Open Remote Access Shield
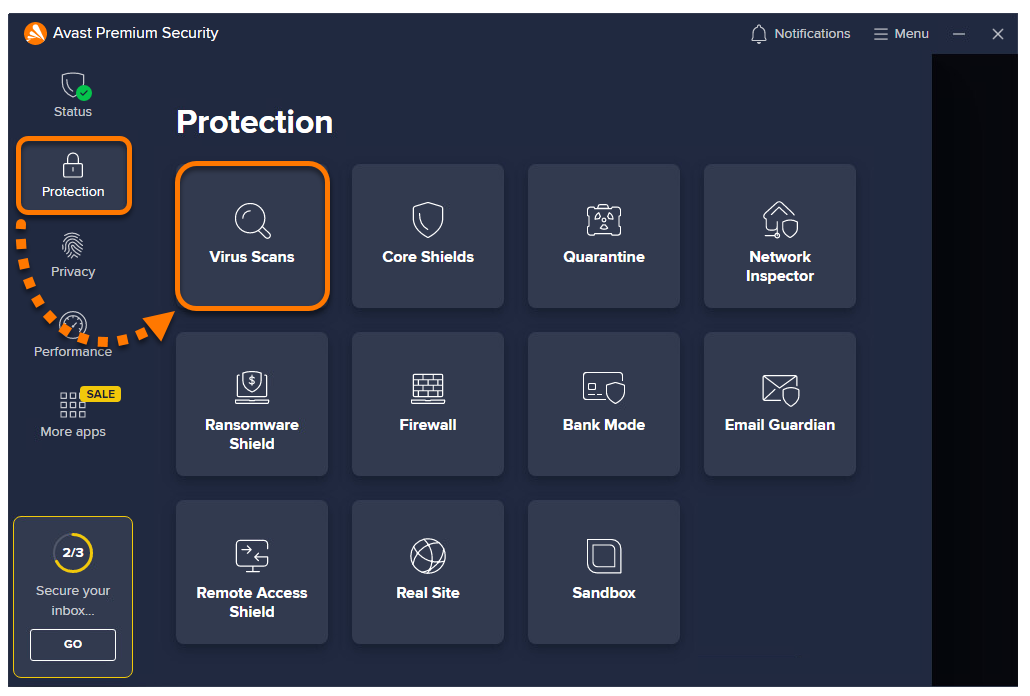The width and height of the screenshot is (1030, 696). (252, 572)
